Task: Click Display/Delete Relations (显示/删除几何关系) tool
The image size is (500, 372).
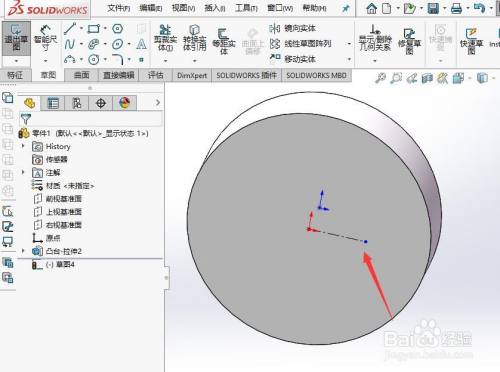Action: tap(375, 38)
